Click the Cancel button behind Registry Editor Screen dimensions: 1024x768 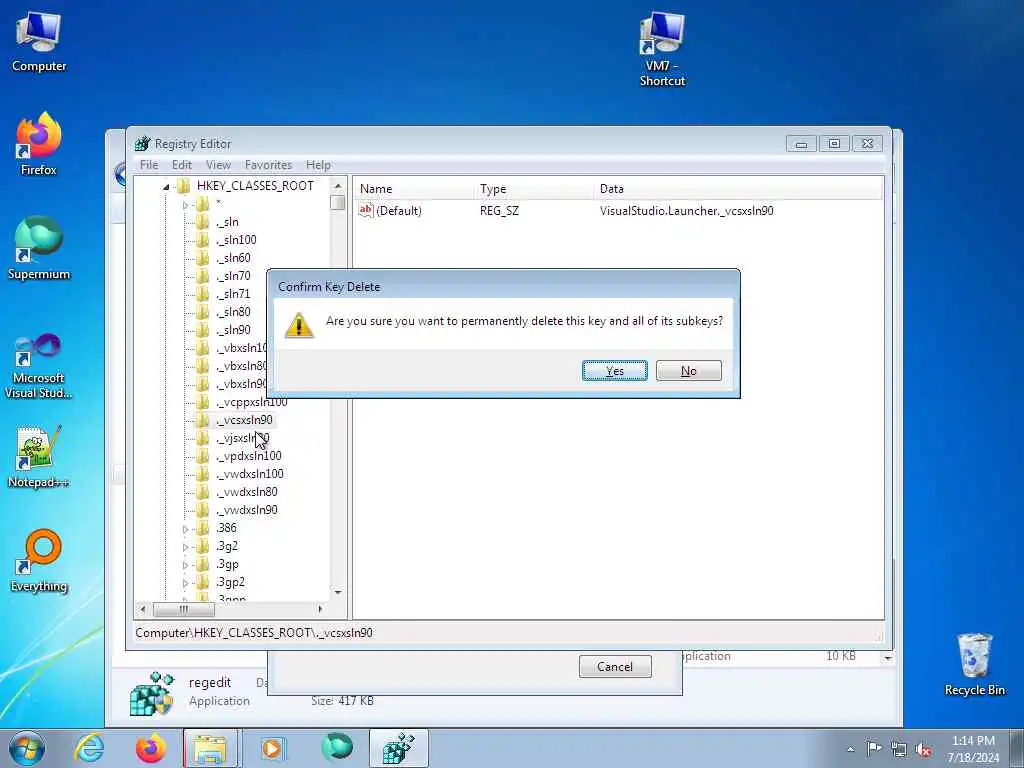615,666
